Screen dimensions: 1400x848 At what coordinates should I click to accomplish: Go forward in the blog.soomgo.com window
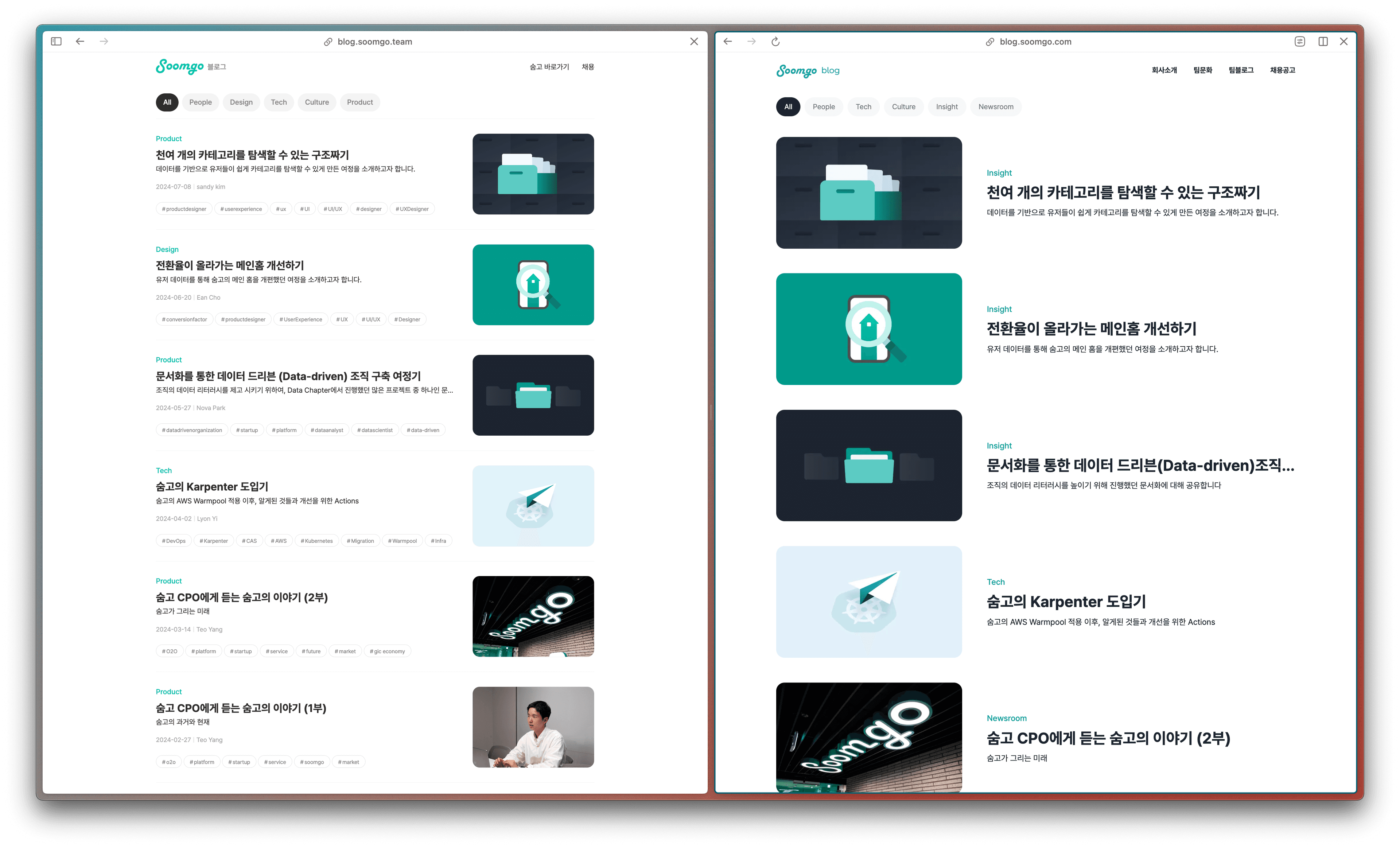[752, 42]
